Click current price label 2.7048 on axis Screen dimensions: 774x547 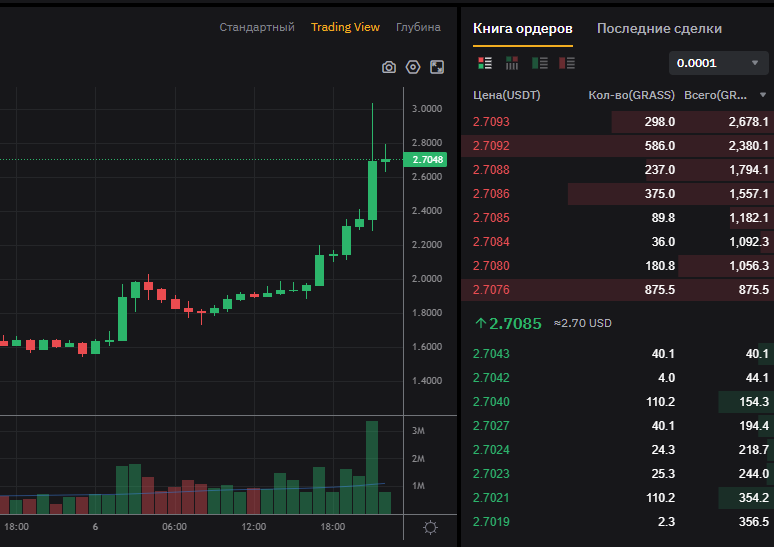425,159
